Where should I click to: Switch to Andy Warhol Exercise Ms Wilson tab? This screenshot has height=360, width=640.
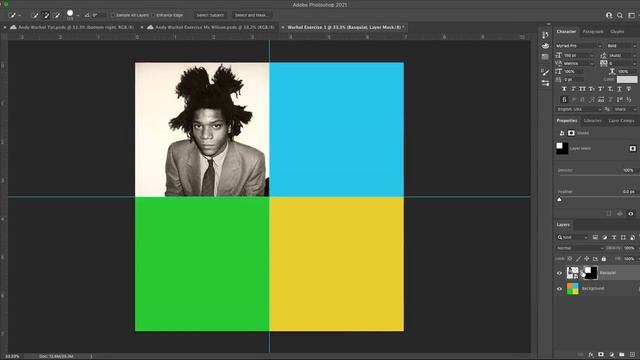pos(211,27)
